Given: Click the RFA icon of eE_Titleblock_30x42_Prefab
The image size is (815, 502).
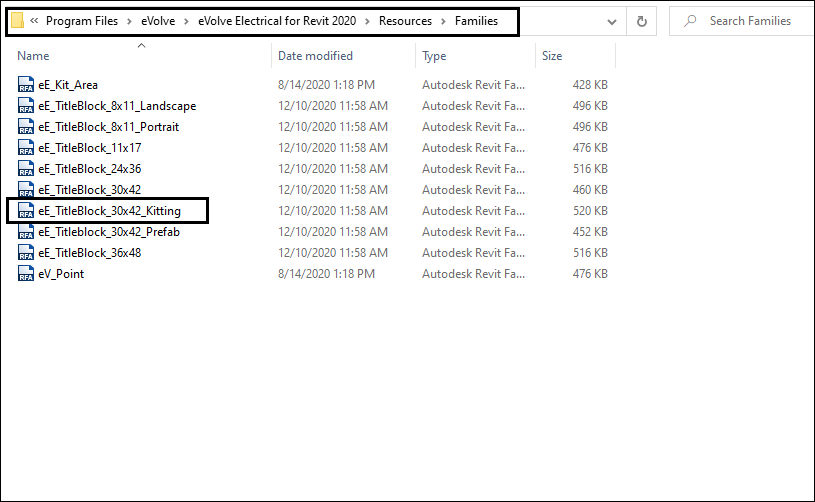Looking at the screenshot, I should pos(25,231).
